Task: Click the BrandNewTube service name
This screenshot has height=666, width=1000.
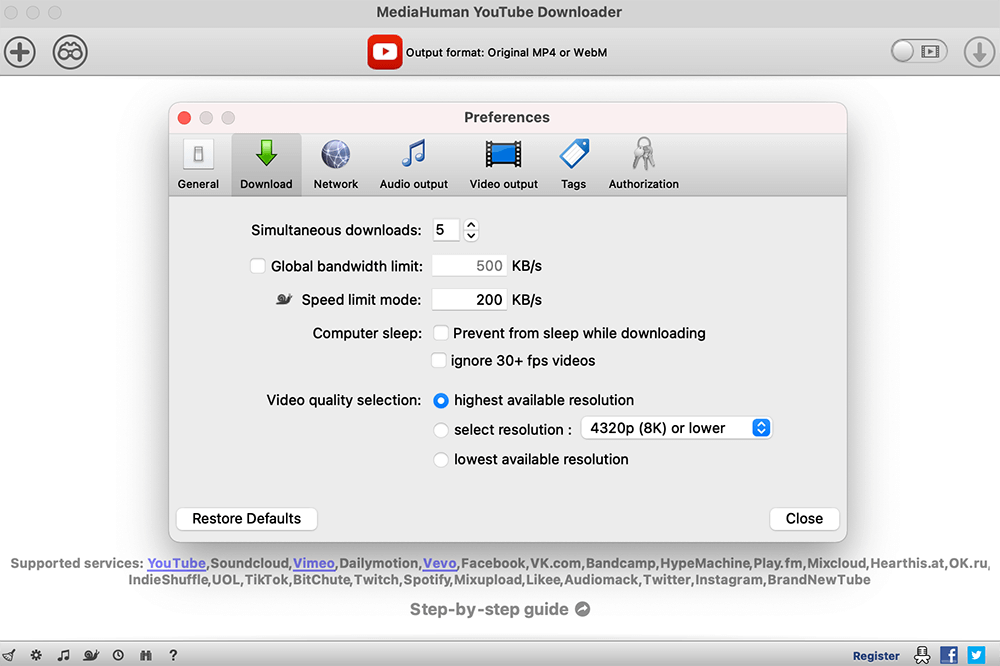Action: click(819, 580)
